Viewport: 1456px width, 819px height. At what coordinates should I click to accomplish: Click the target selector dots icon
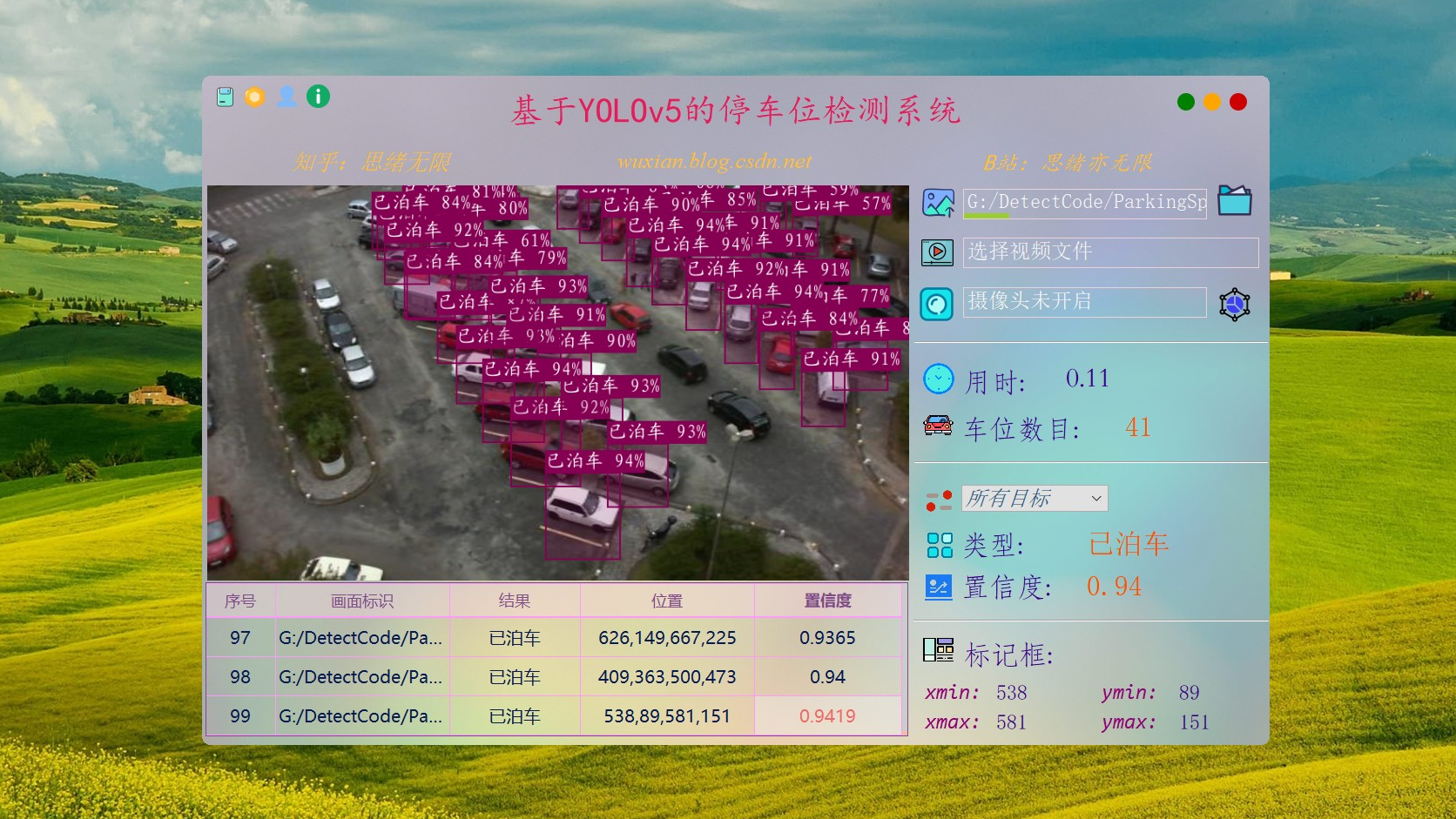938,500
